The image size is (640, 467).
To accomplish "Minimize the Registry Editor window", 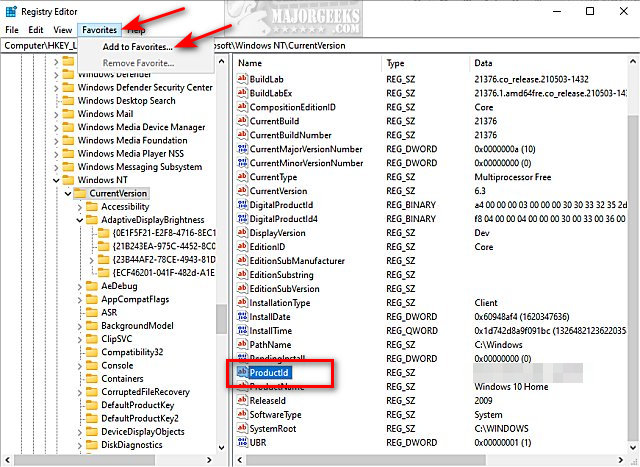I will [557, 11].
